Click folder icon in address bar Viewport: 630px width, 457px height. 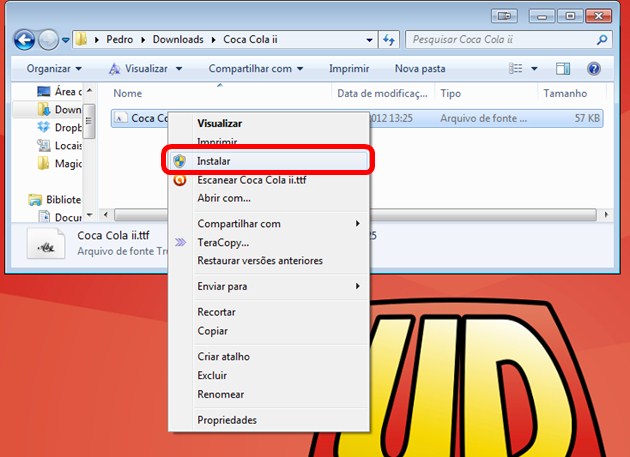(82, 39)
